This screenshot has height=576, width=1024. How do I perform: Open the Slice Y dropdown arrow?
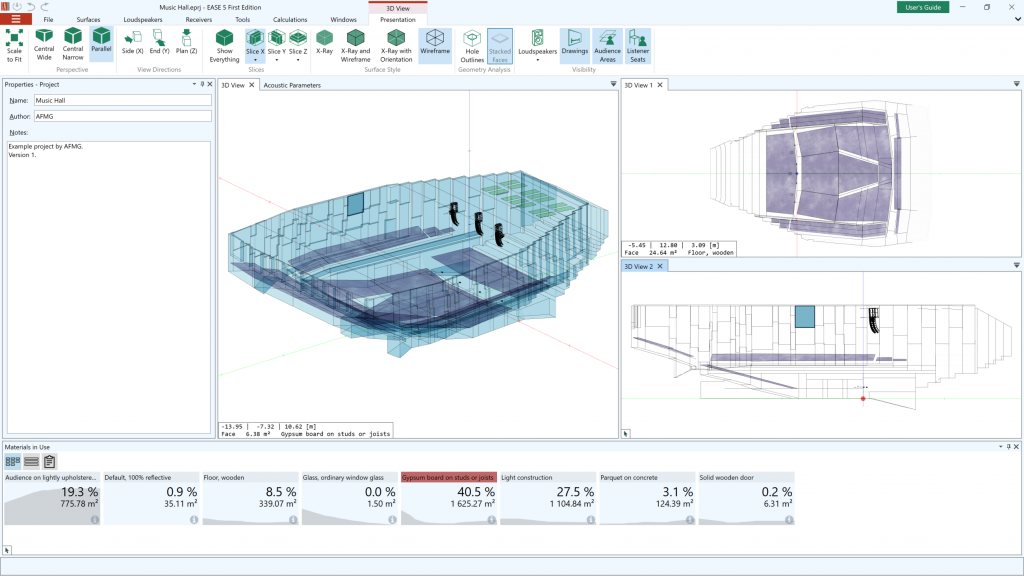[x=277, y=60]
